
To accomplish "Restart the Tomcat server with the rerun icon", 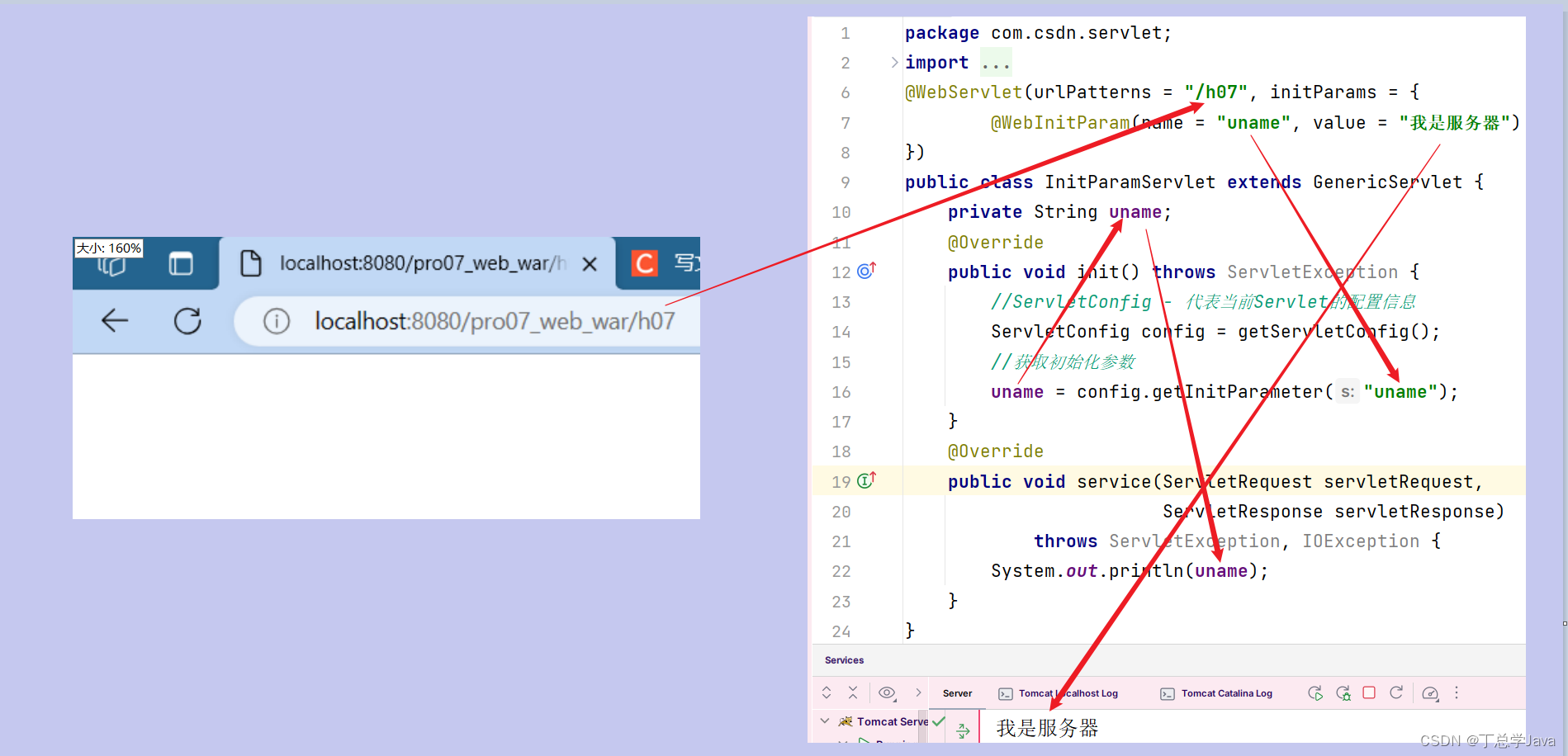I will tap(1315, 693).
